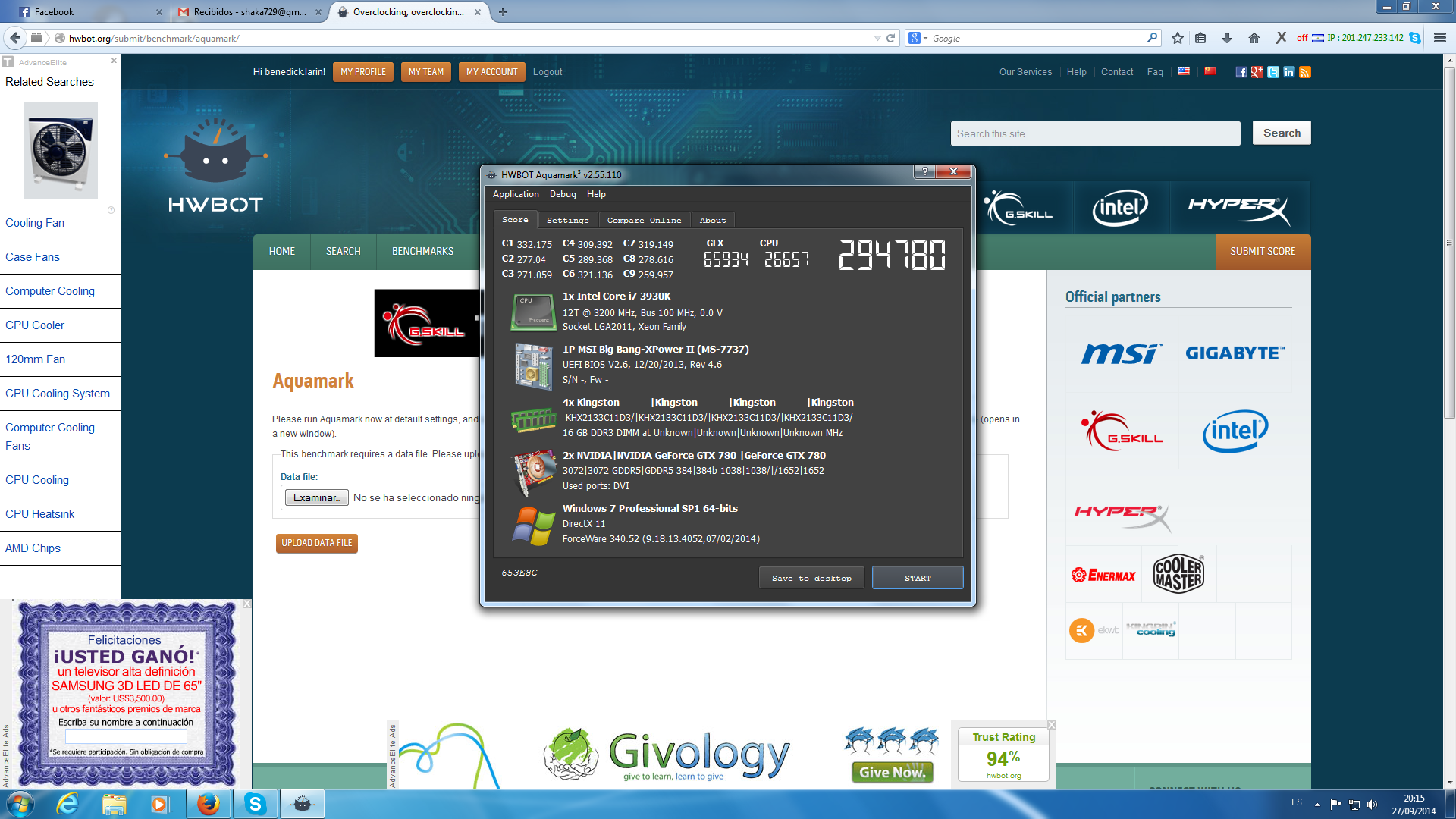
Task: Open the Our Services link
Action: click(1025, 72)
